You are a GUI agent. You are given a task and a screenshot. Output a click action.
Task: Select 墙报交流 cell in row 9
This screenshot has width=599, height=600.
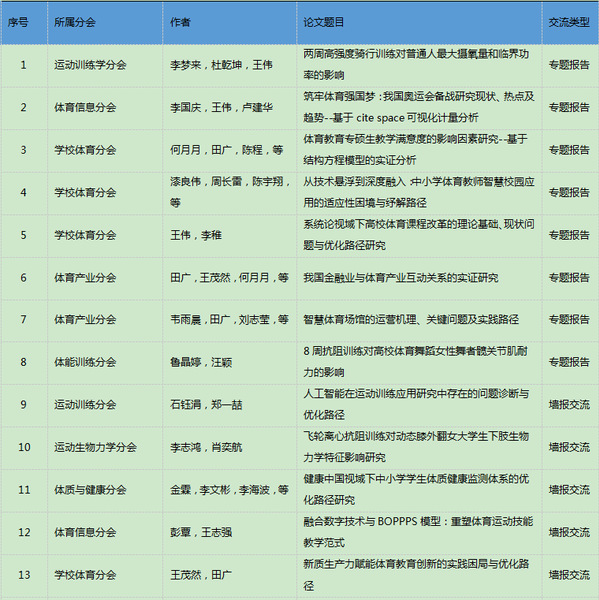point(569,405)
